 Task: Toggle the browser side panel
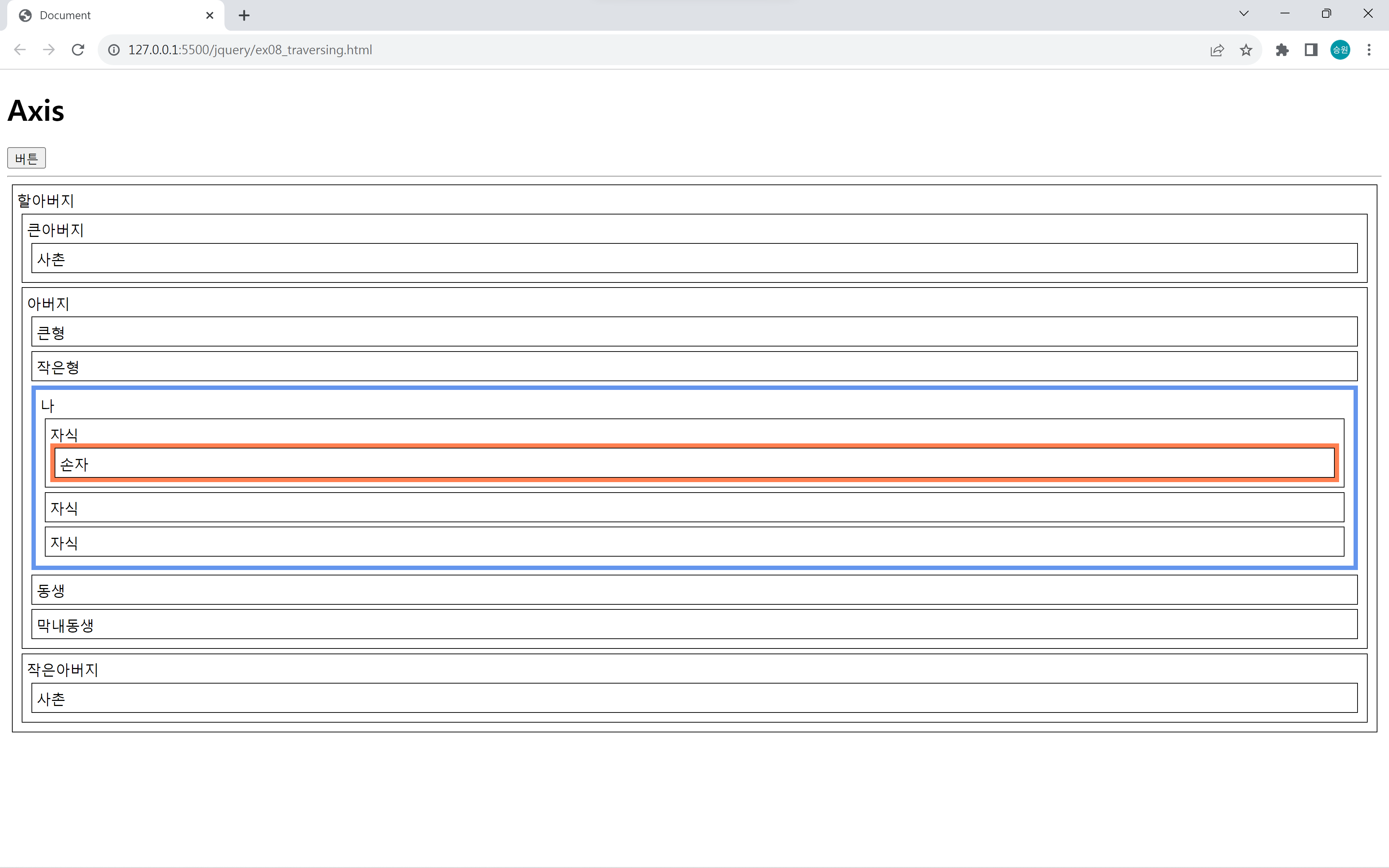[x=1311, y=50]
